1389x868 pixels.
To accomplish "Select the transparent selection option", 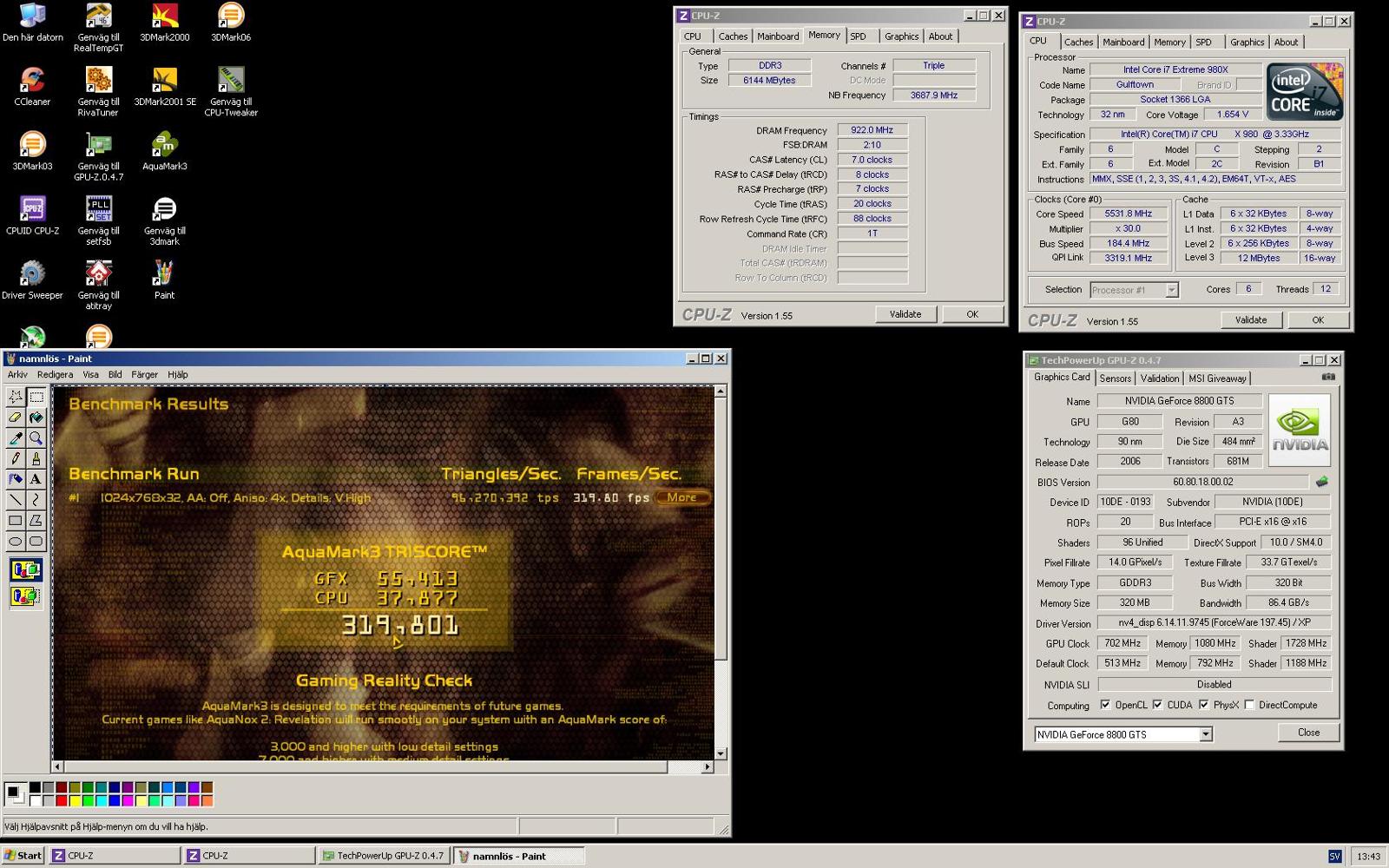I will (x=26, y=596).
